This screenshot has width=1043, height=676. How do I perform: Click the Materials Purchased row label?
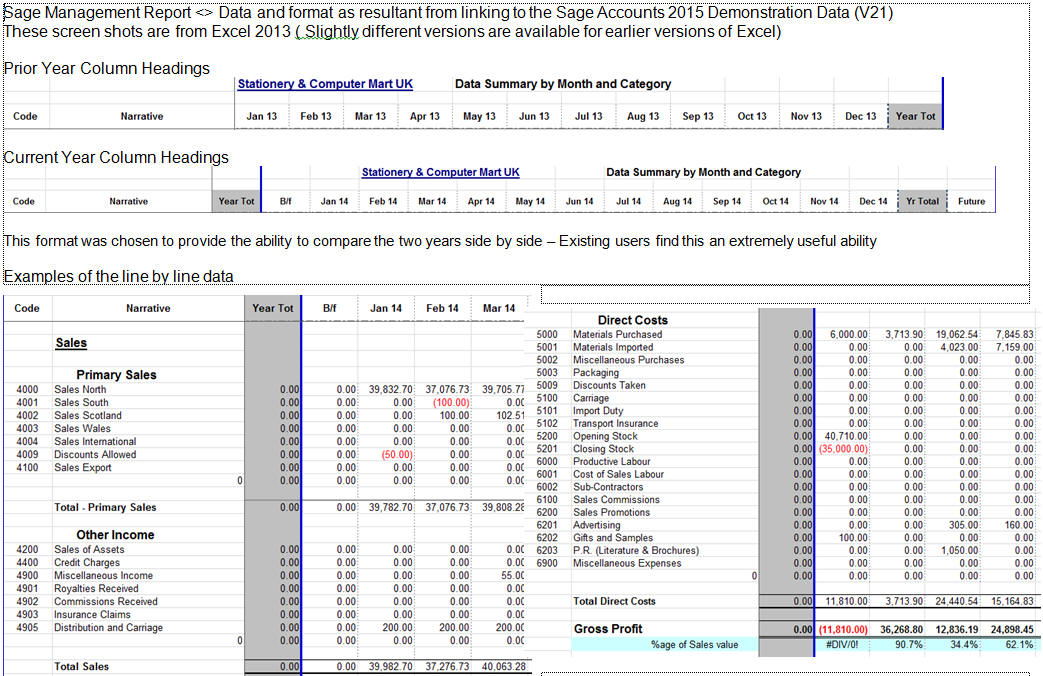click(x=617, y=335)
